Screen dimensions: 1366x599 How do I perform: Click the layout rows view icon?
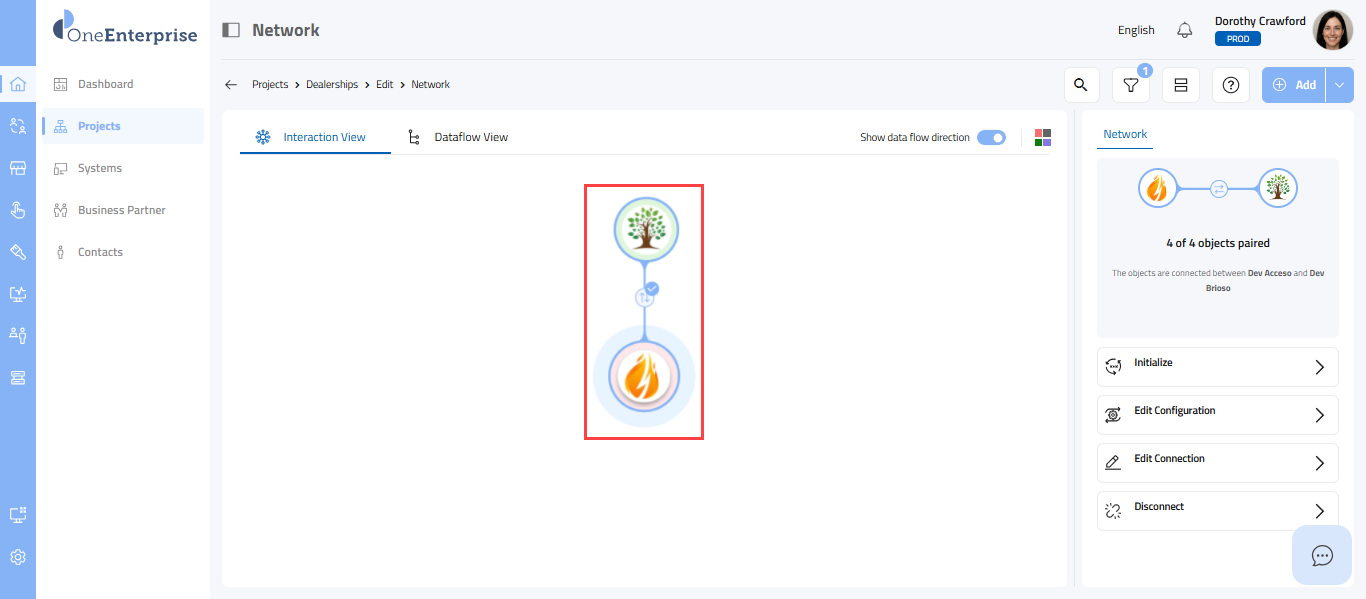click(1180, 85)
